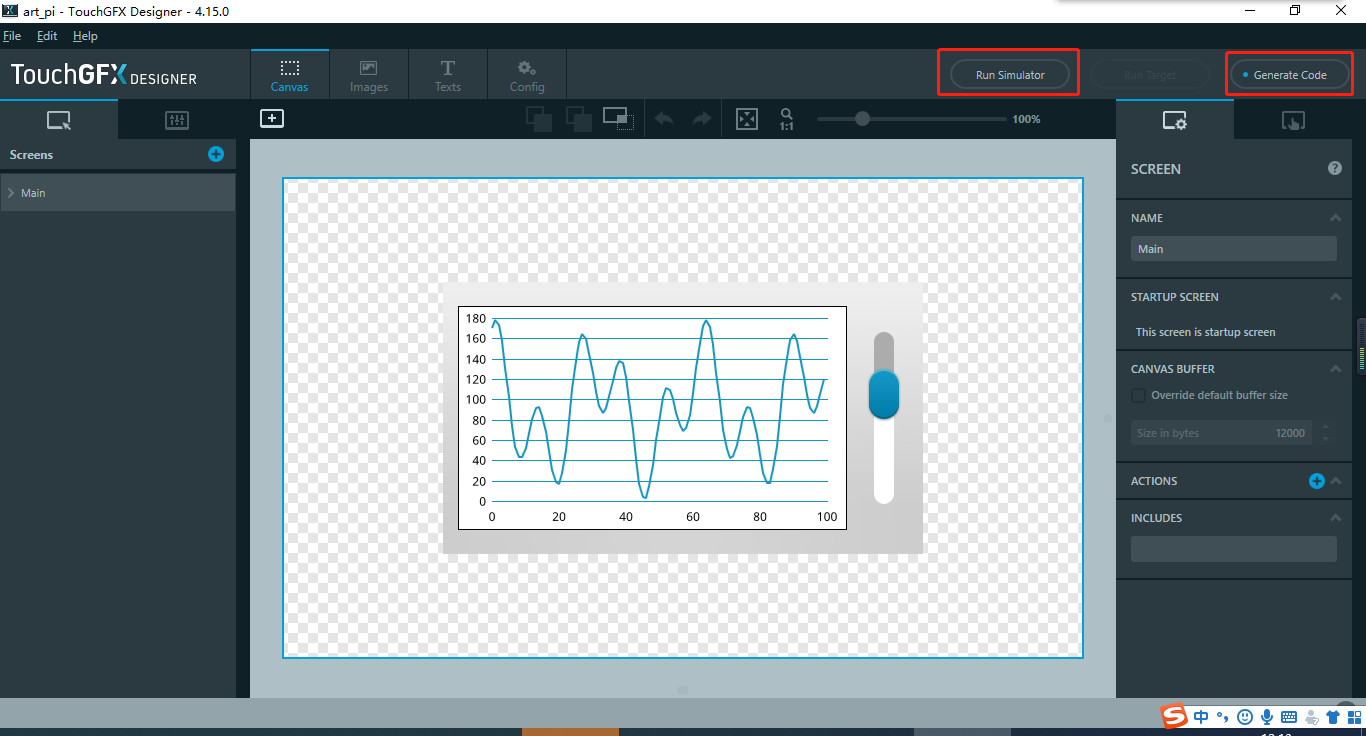
Task: Toggle the punctuation mode icon in IME bar
Action: click(x=1221, y=717)
